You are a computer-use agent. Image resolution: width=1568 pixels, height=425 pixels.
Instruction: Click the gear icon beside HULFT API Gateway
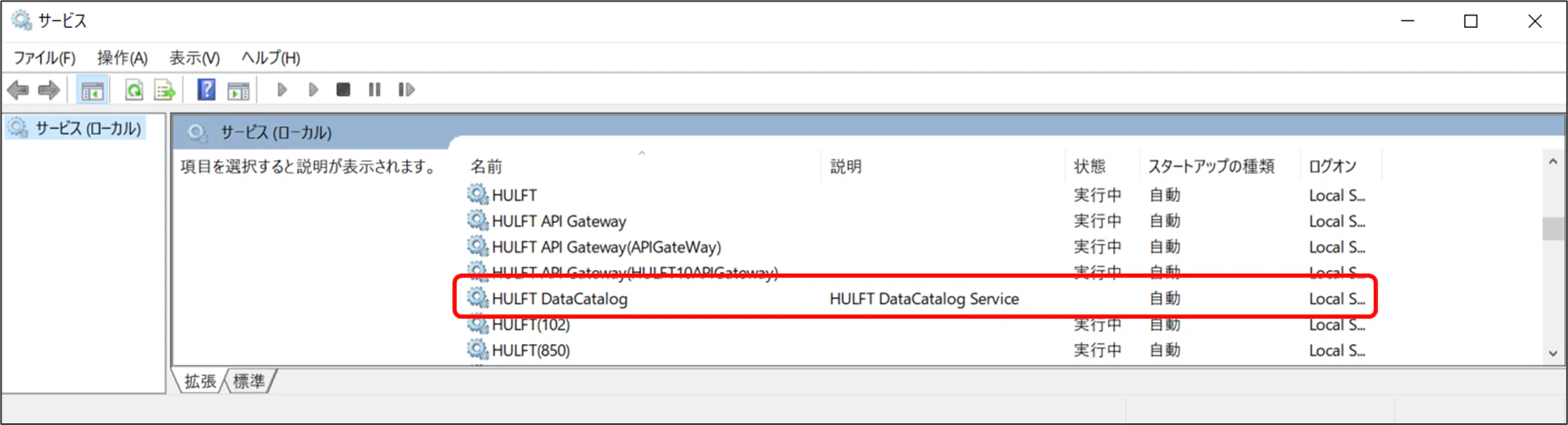pyautogui.click(x=478, y=220)
